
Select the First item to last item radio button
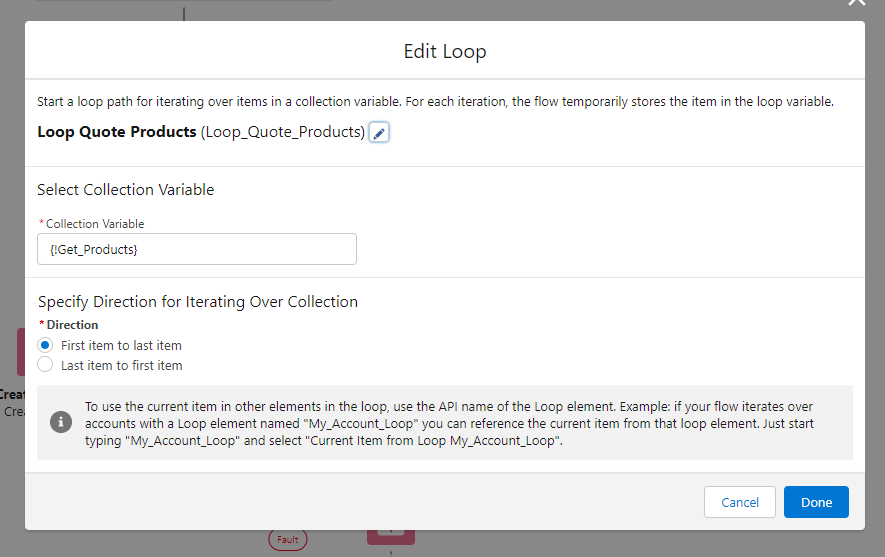[x=45, y=345]
